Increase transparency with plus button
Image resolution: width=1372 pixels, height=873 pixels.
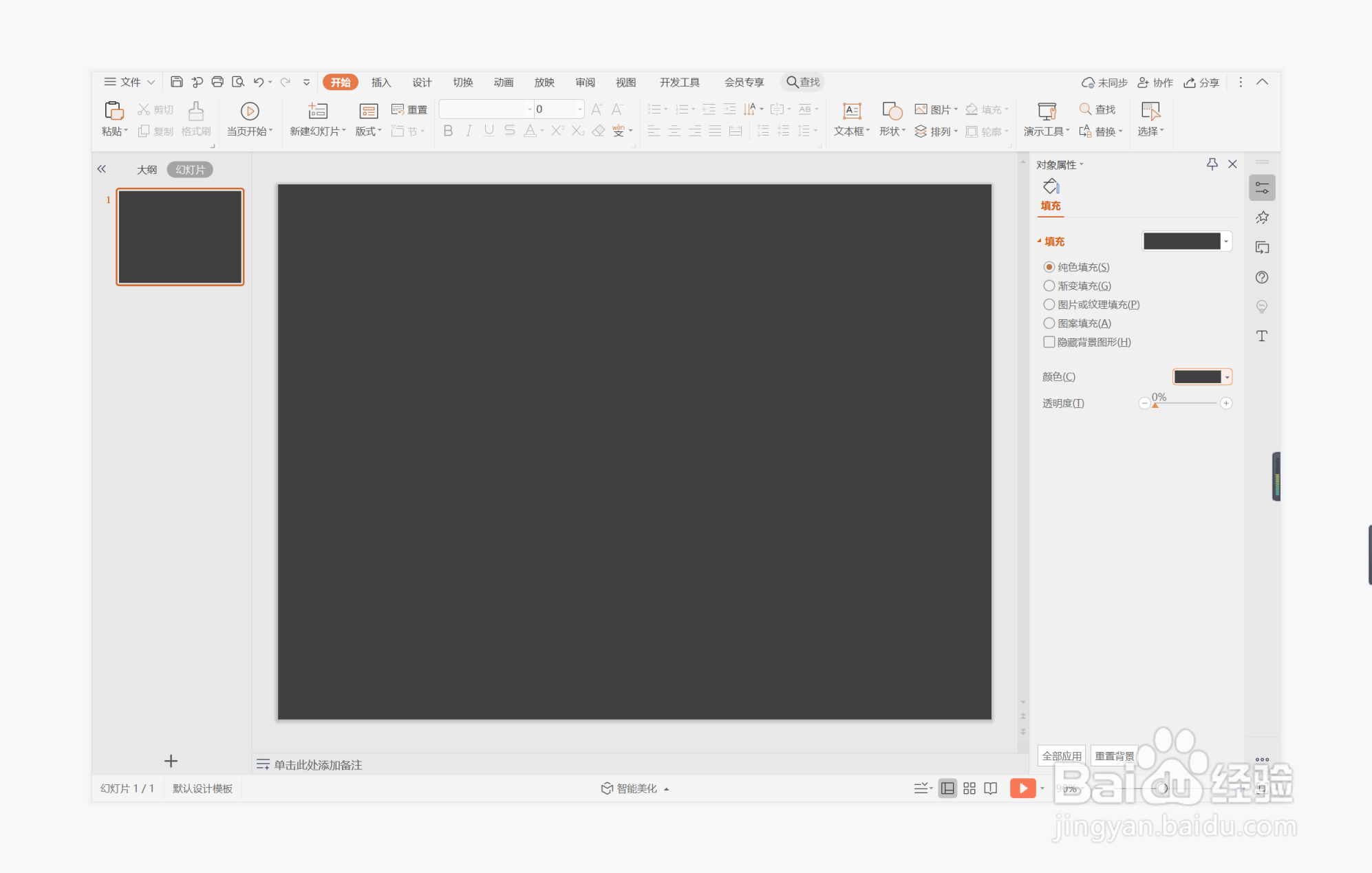click(x=1226, y=403)
